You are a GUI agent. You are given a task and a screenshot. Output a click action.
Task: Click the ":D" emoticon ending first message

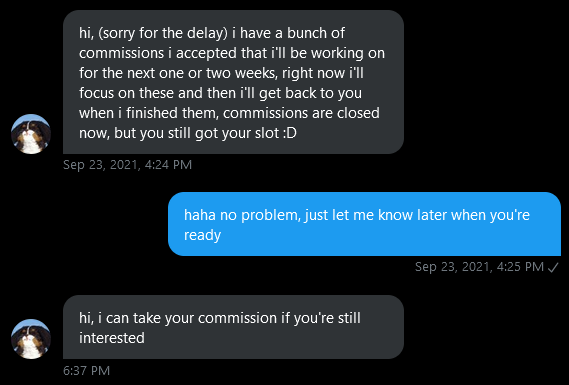click(289, 133)
